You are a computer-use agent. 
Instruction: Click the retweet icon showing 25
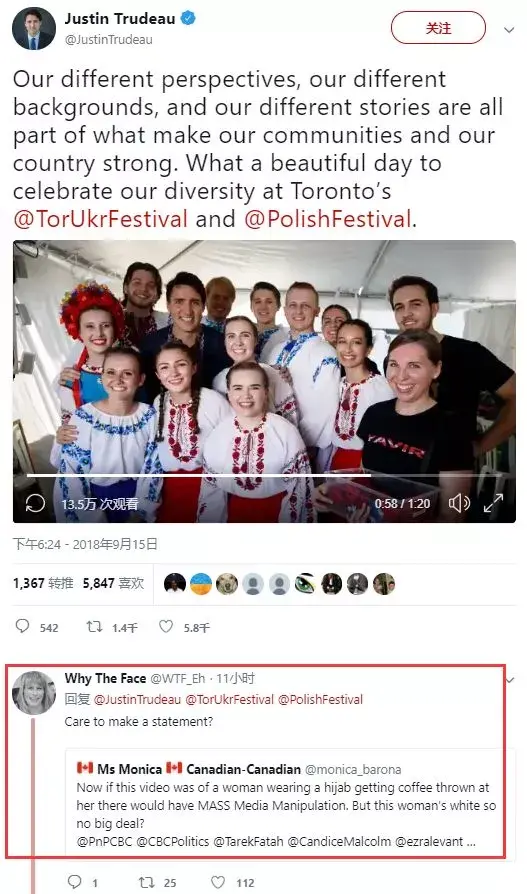point(147,882)
